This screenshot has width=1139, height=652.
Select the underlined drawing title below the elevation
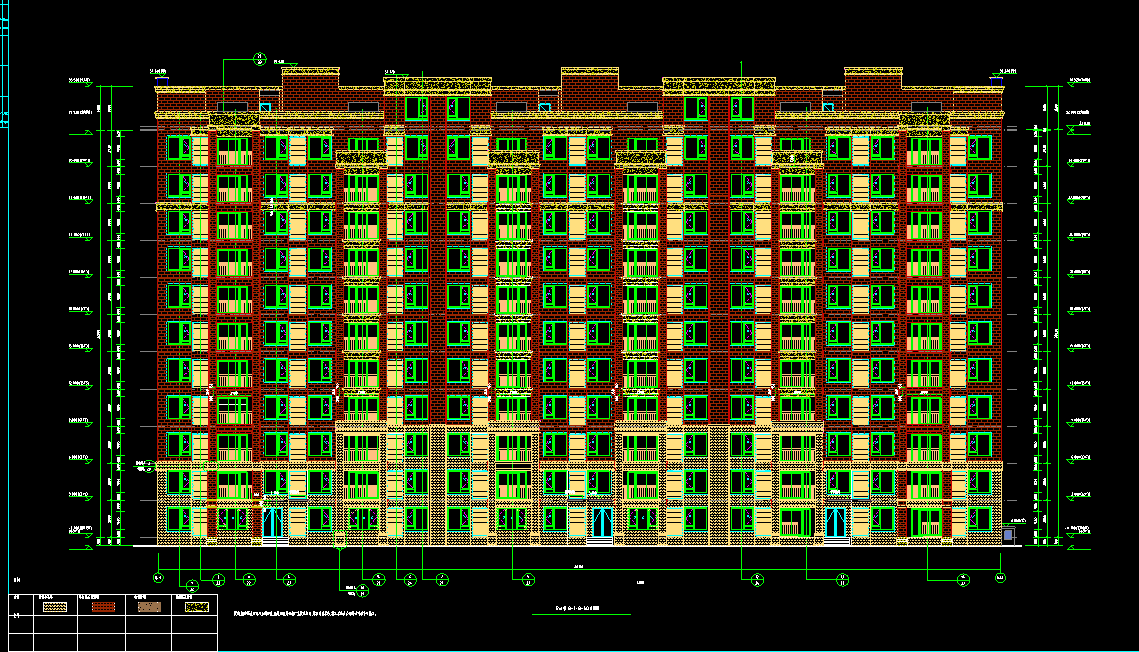(582, 609)
